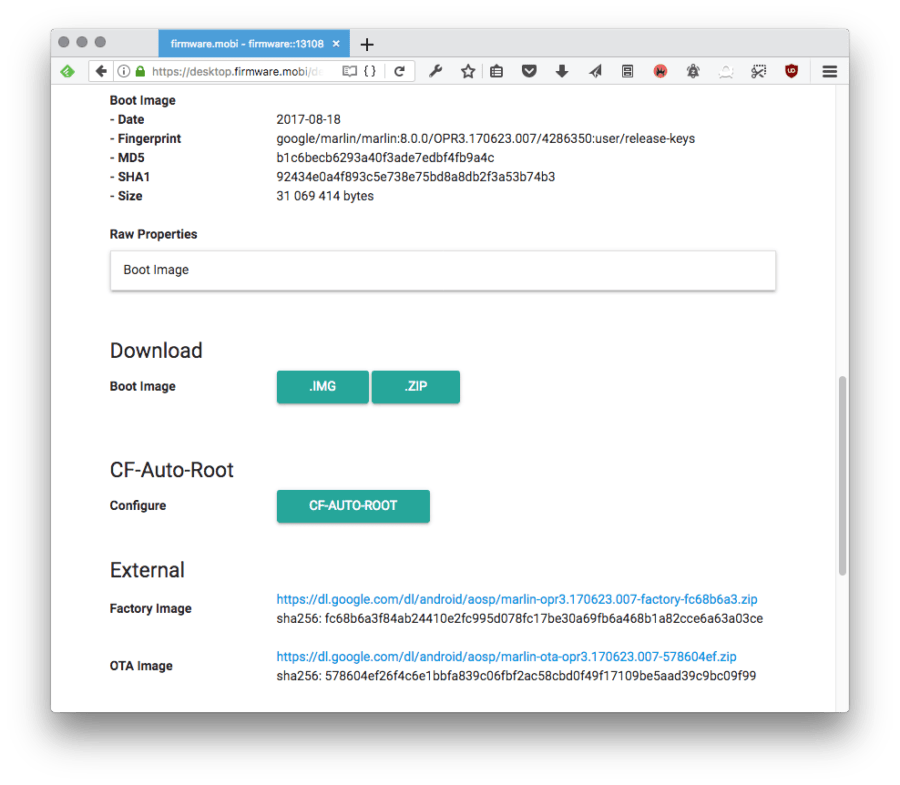Click the green diamond extension icon
The width and height of the screenshot is (900, 785).
tap(68, 71)
